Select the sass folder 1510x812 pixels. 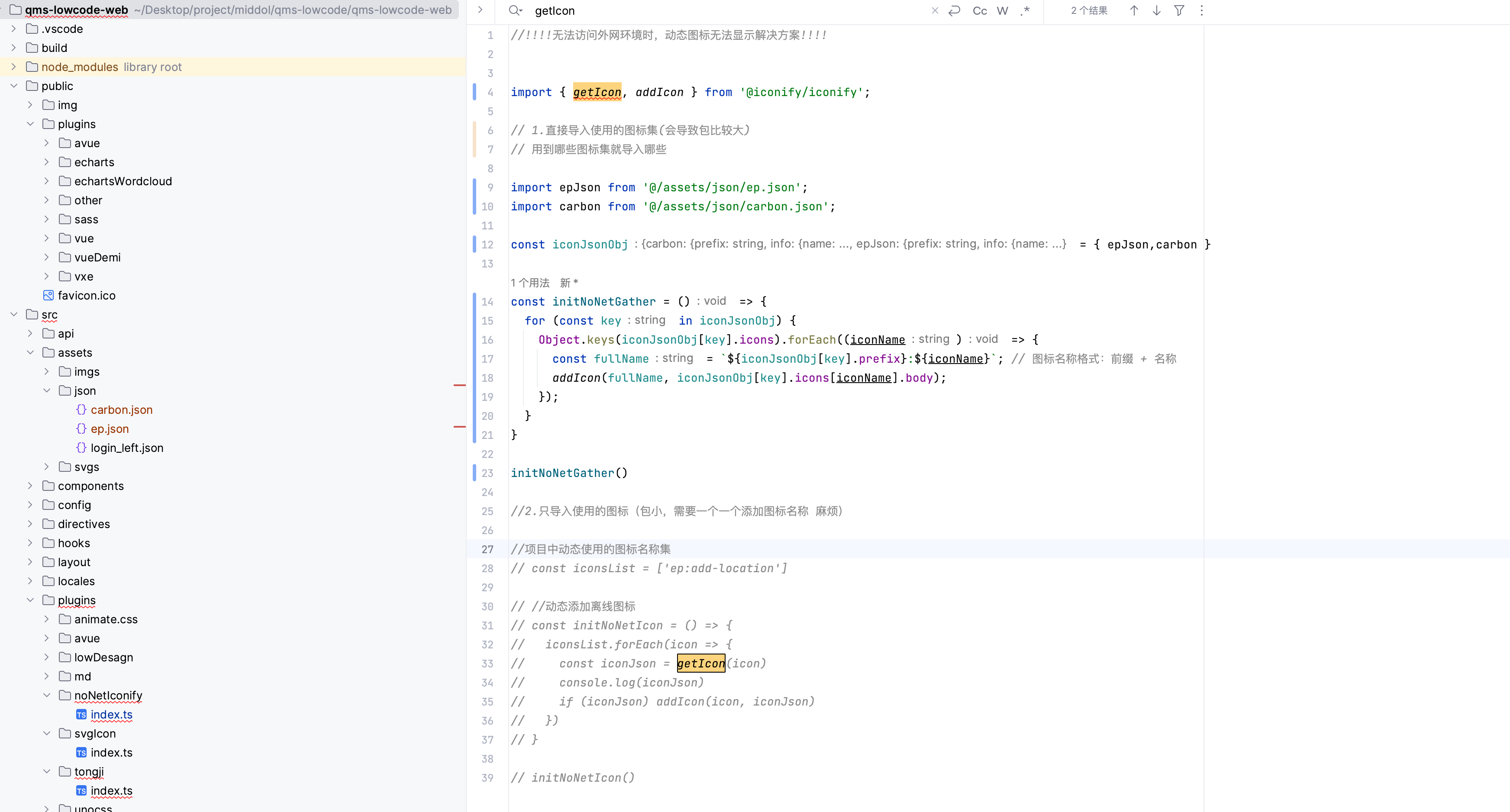[86, 219]
